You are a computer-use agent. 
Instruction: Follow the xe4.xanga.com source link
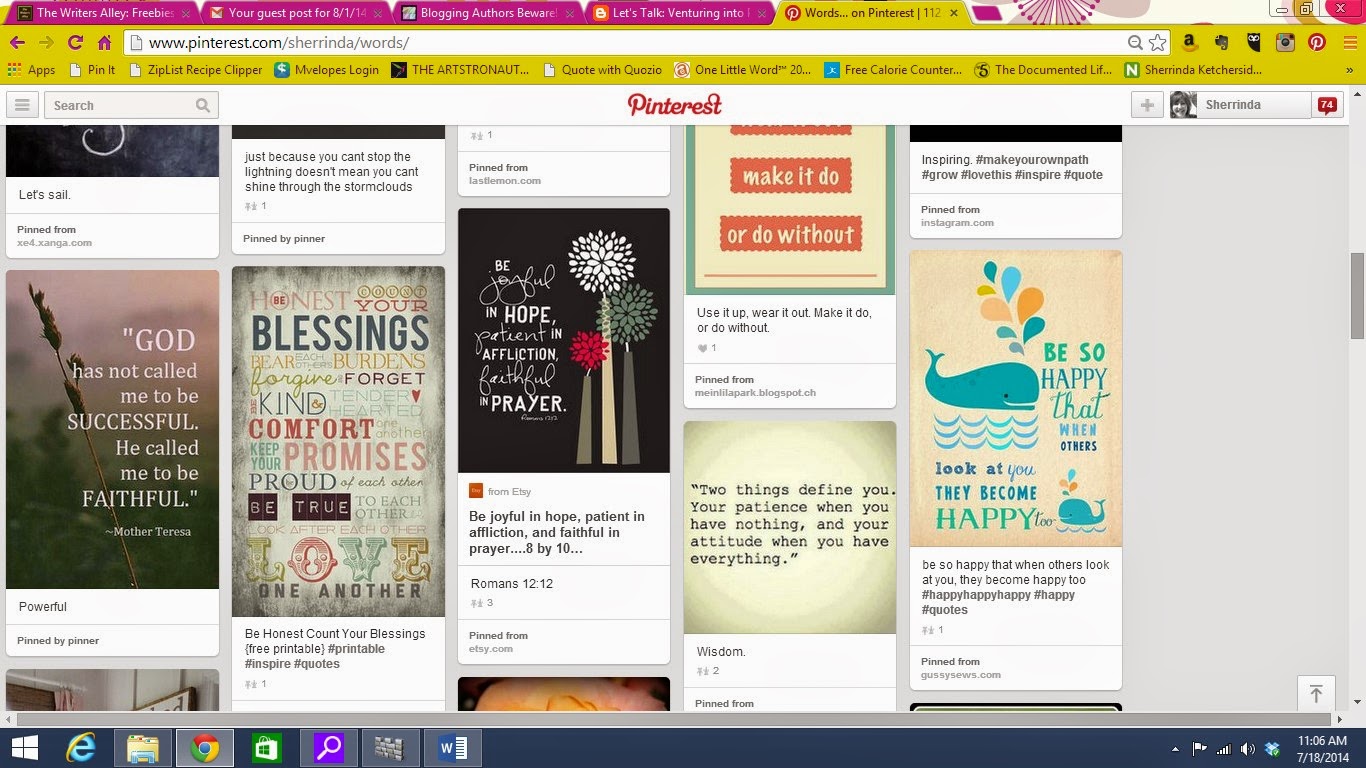[x=54, y=242]
